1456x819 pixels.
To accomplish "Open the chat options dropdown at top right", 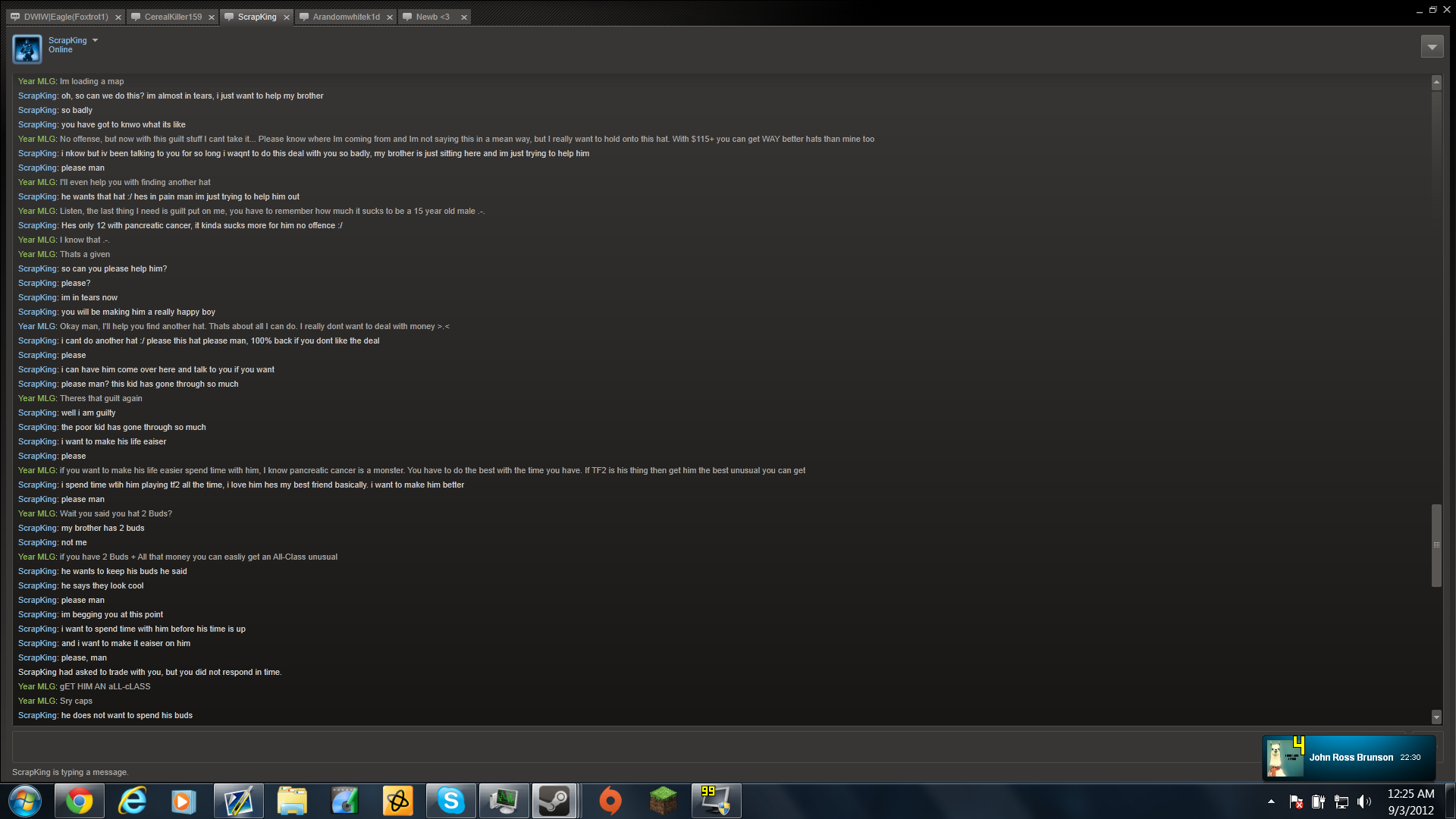I will (x=1432, y=47).
